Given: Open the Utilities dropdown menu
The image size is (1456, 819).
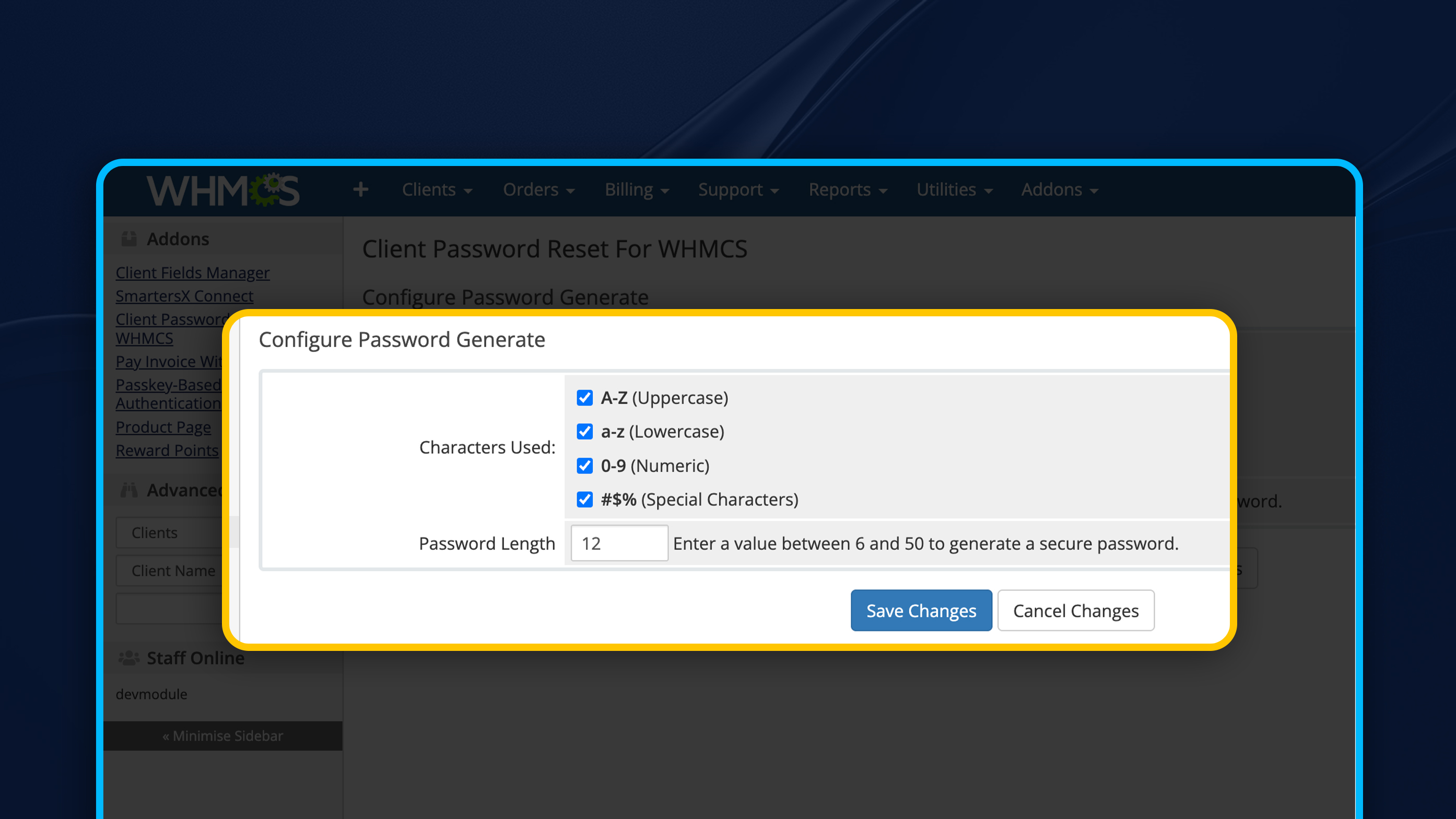Looking at the screenshot, I should pos(954,190).
